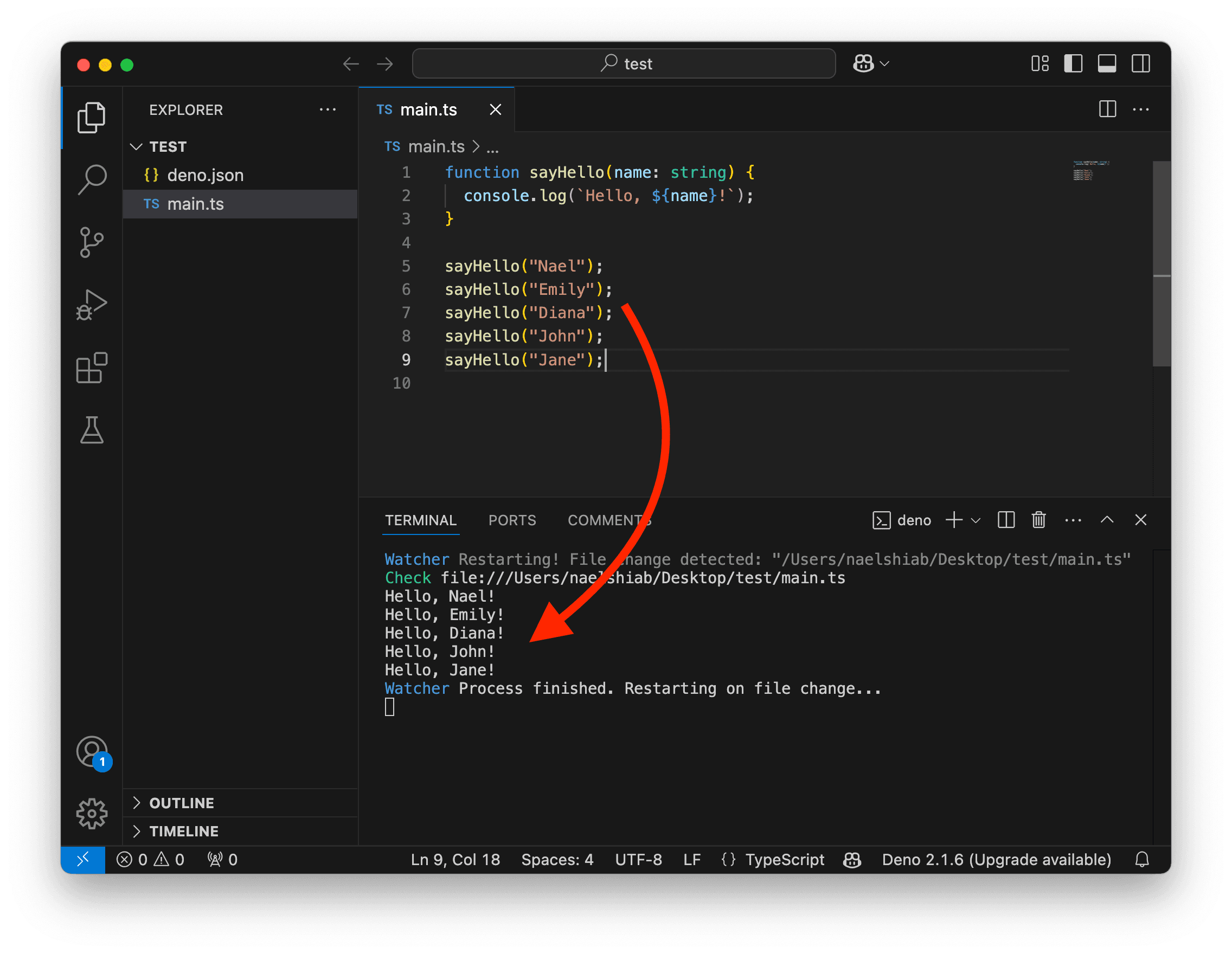Close the main.ts editor tab
This screenshot has height=954, width=1232.
pos(495,109)
